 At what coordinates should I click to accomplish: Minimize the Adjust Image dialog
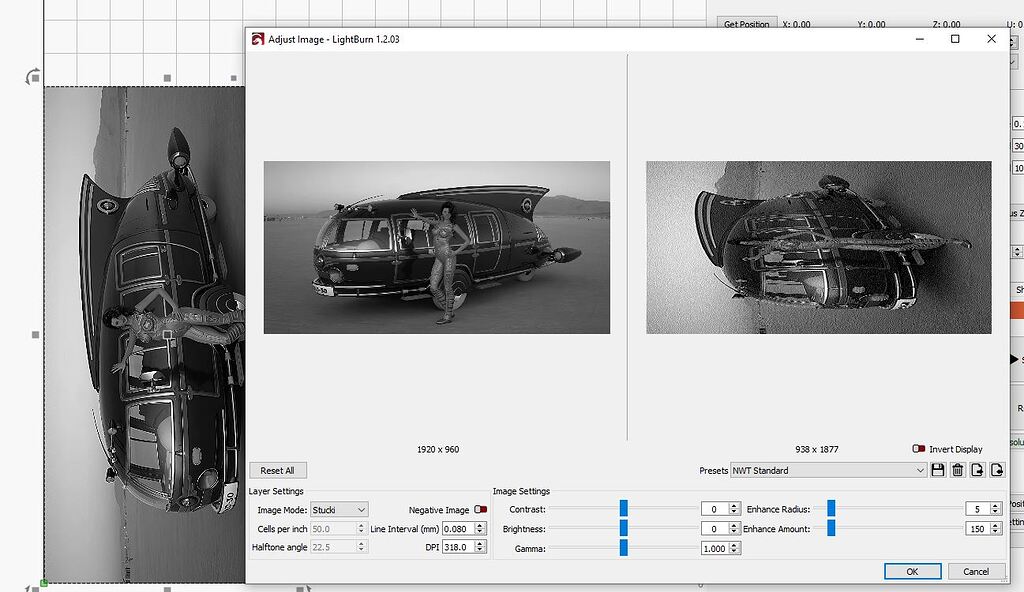(x=920, y=39)
